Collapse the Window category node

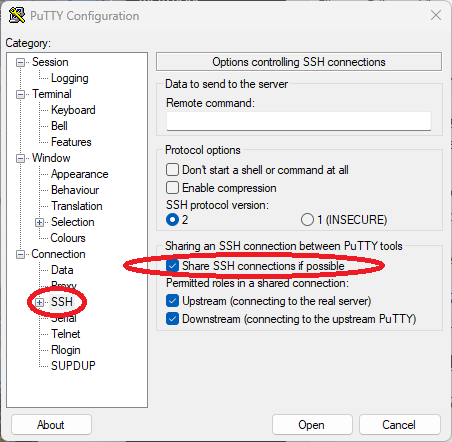click(20, 158)
